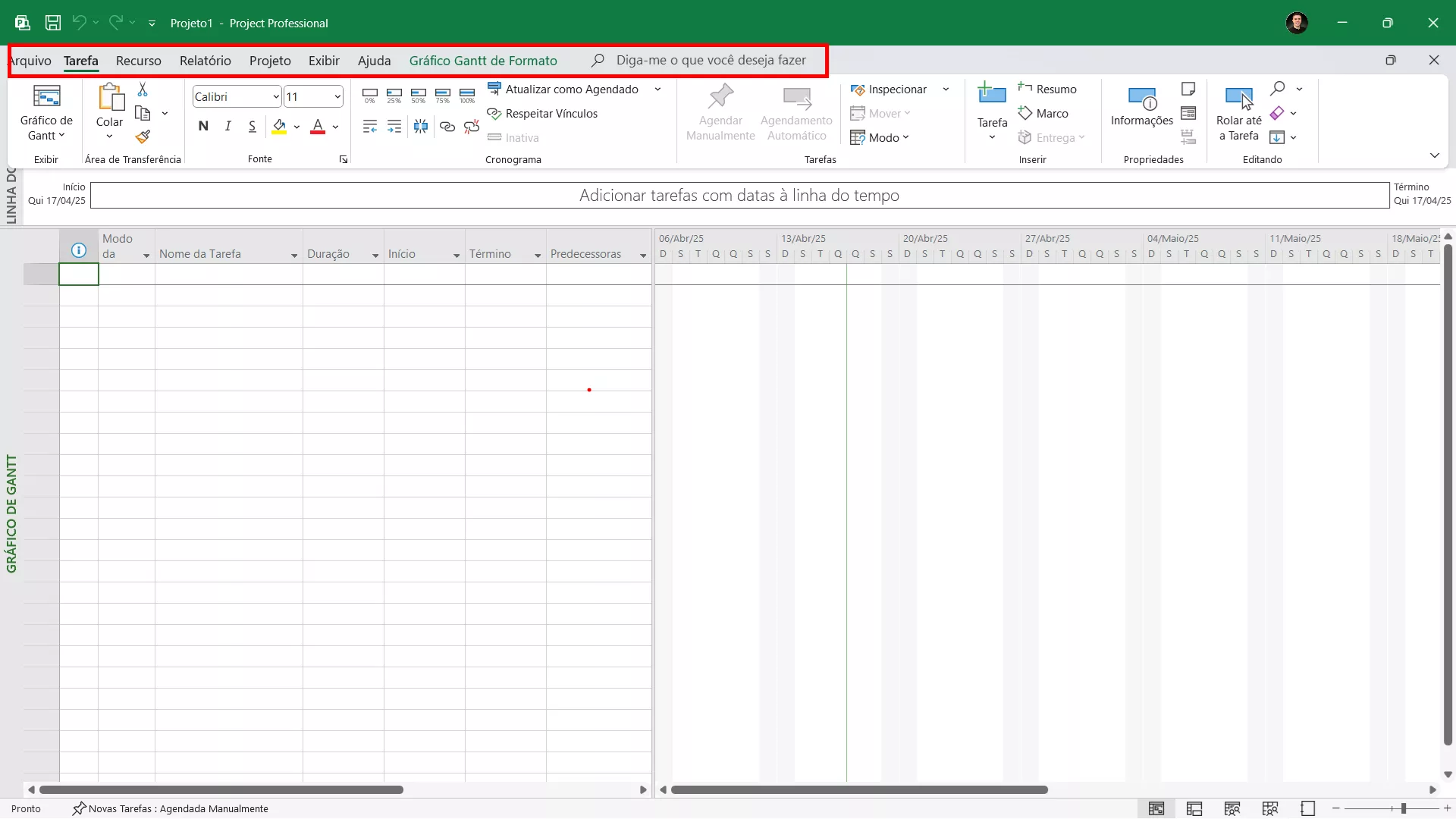Click the Diga-me search field
The image size is (1456, 819).
[710, 61]
